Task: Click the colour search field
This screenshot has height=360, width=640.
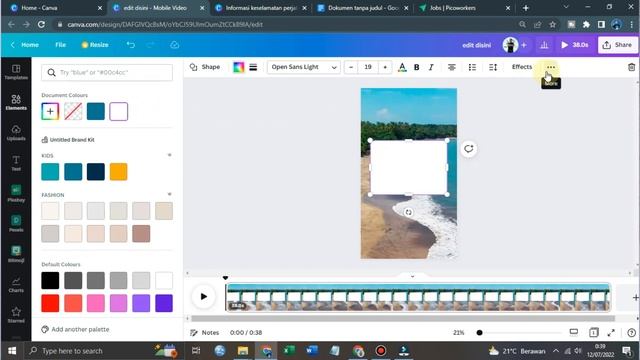Action: click(x=107, y=72)
